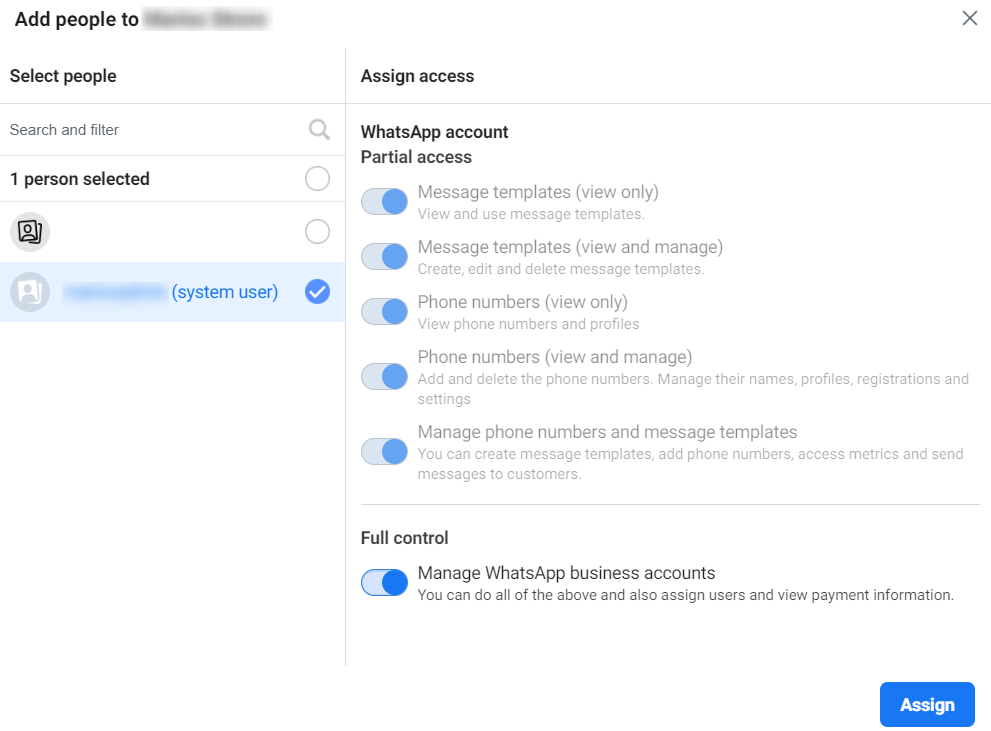
Task: Toggle Message templates (view only) switch
Action: pyautogui.click(x=384, y=202)
